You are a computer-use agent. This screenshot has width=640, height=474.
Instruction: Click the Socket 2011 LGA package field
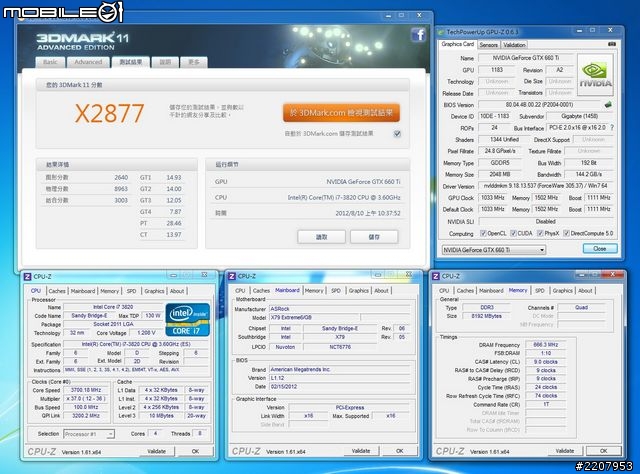(x=113, y=324)
